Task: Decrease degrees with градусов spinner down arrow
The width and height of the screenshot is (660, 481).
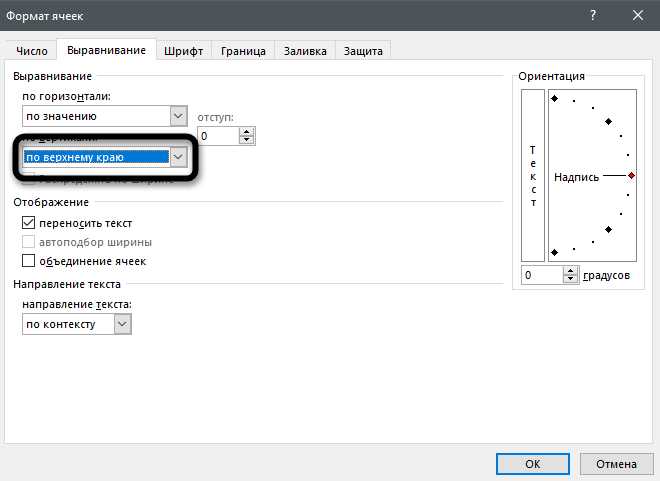Action: [571, 280]
